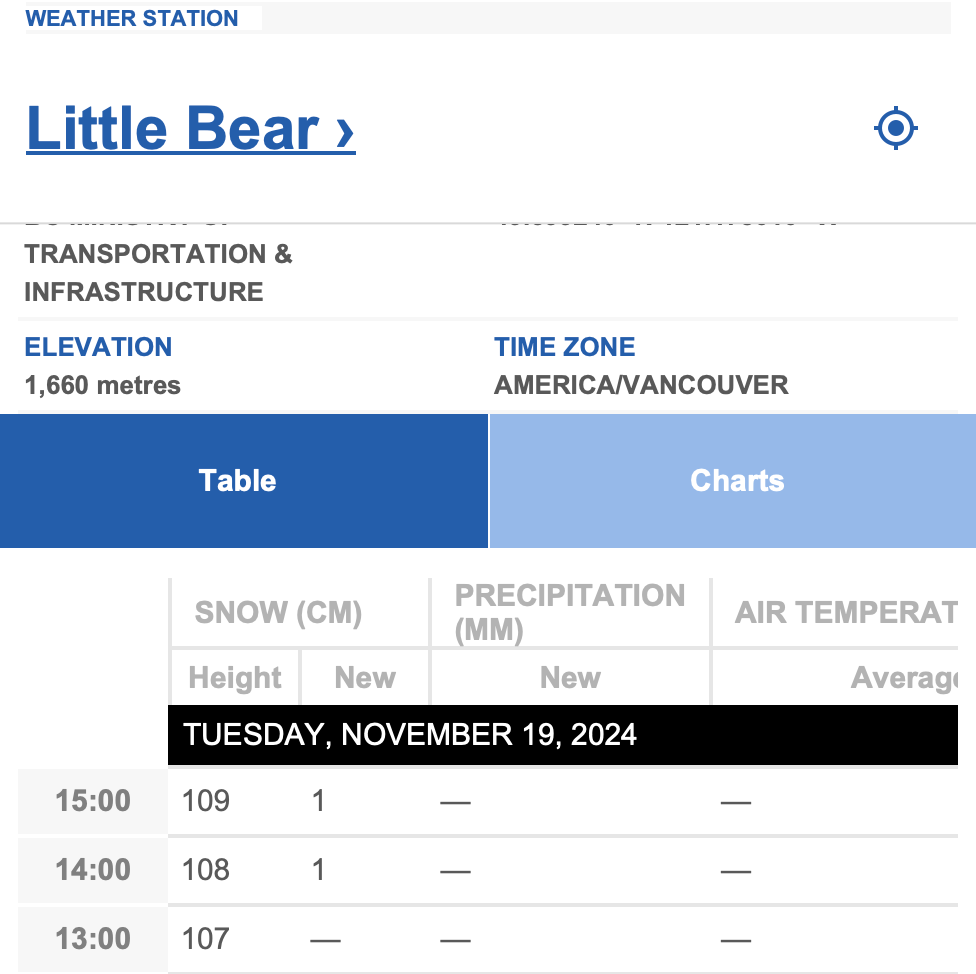The width and height of the screenshot is (976, 974).
Task: Click the America/Vancouver time zone text
Action: coord(641,385)
